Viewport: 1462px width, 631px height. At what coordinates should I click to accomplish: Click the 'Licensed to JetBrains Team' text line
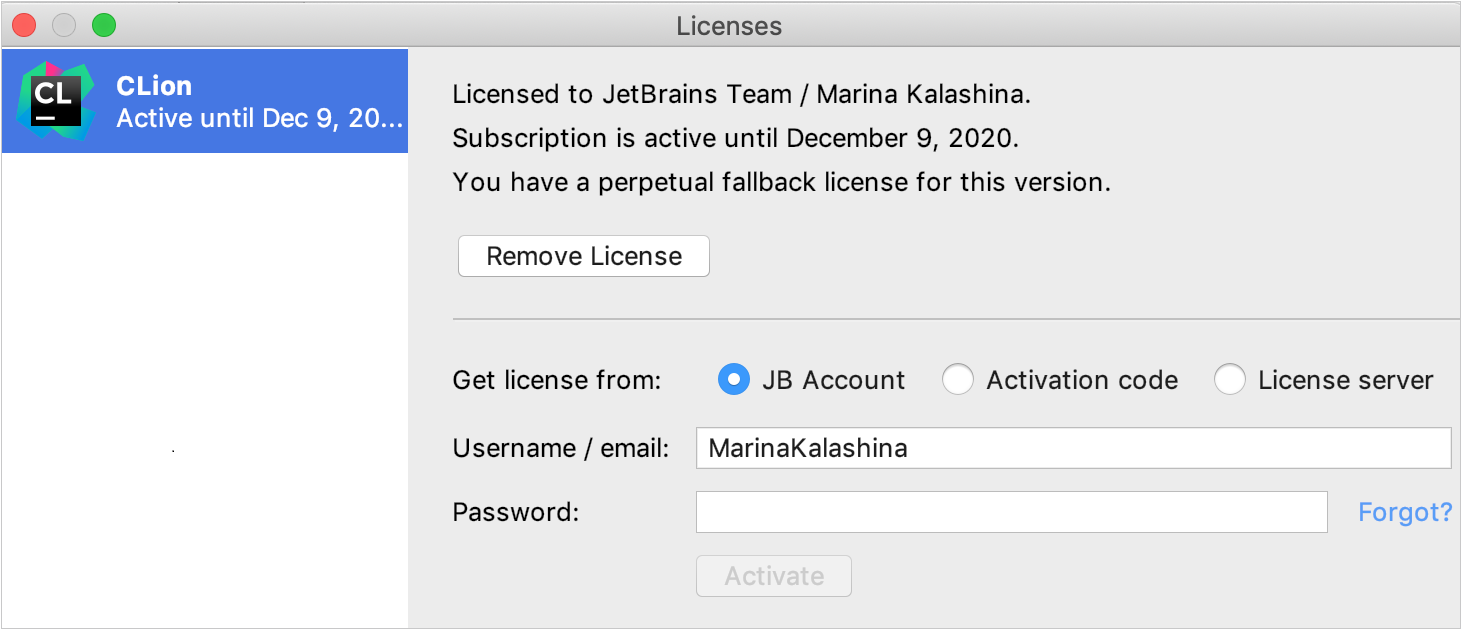click(x=741, y=95)
